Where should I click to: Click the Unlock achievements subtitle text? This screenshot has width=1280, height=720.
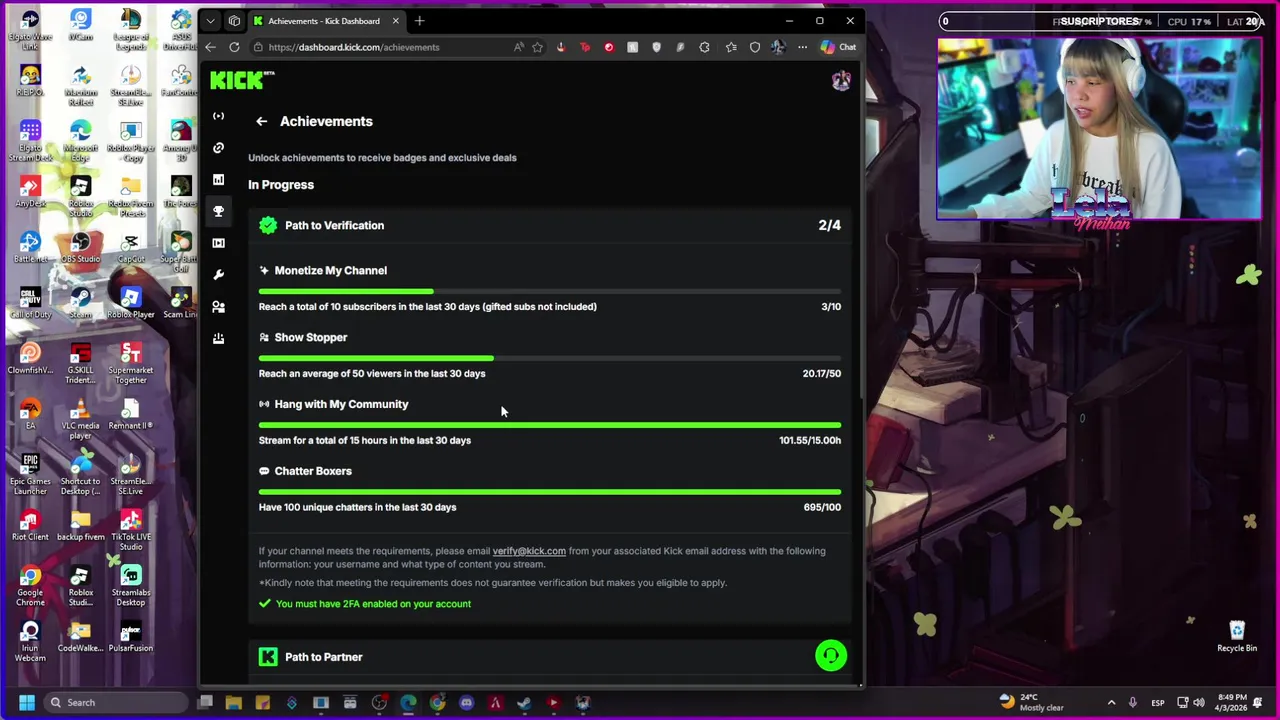click(382, 157)
